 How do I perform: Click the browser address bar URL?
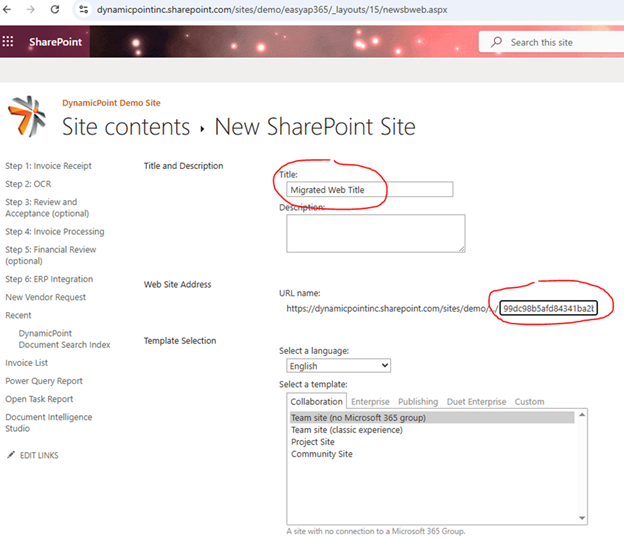[x=272, y=10]
